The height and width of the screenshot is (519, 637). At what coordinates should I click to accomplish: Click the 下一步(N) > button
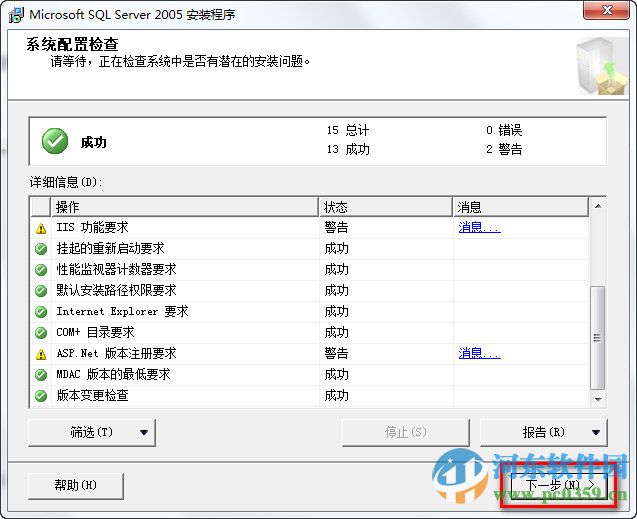pyautogui.click(x=559, y=485)
